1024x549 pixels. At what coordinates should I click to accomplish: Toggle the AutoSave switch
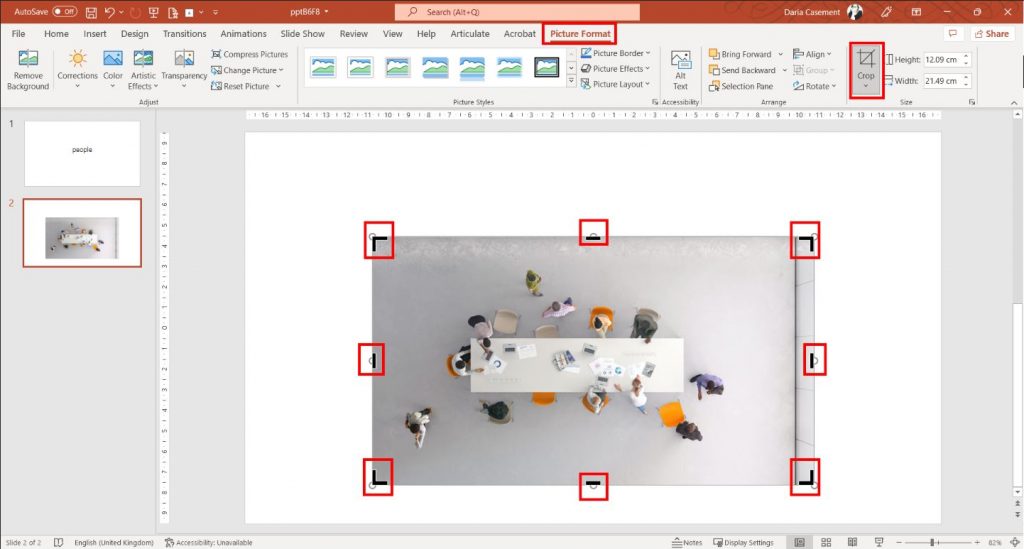pos(65,11)
